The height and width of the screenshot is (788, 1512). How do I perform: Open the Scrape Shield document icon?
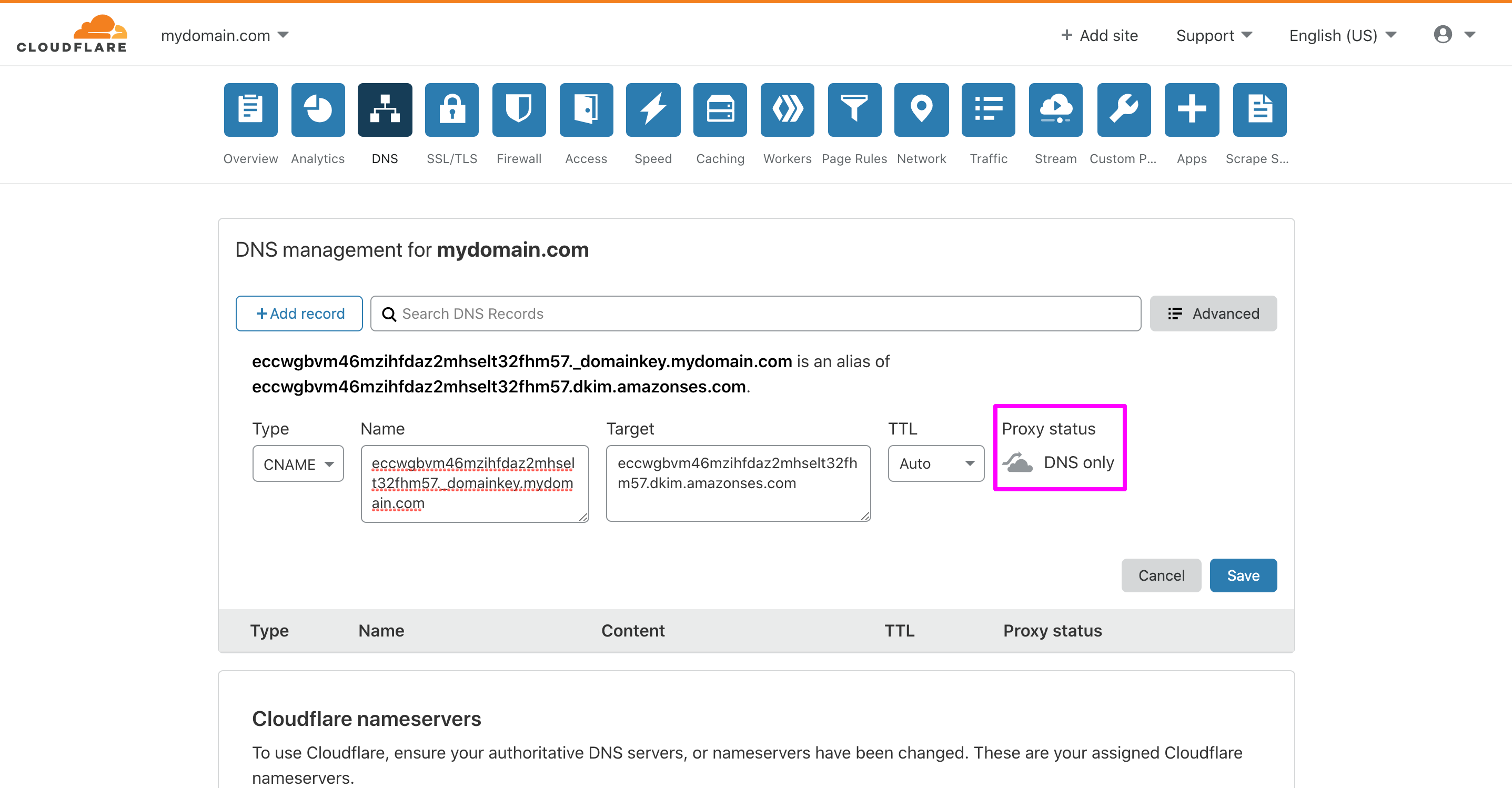[1260, 110]
